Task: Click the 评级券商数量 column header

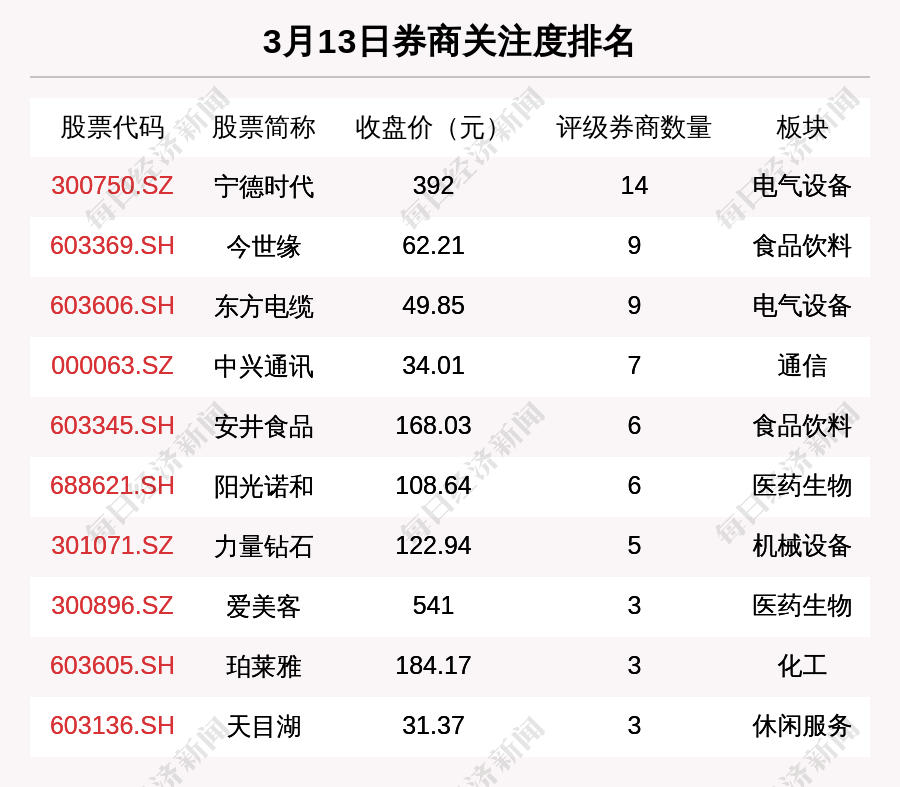Action: [634, 128]
